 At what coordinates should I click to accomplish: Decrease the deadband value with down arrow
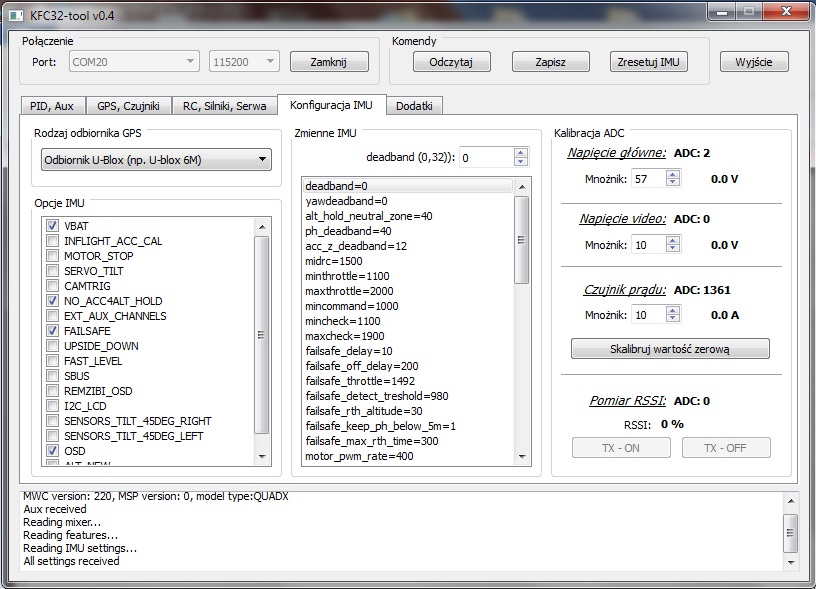coord(520,162)
